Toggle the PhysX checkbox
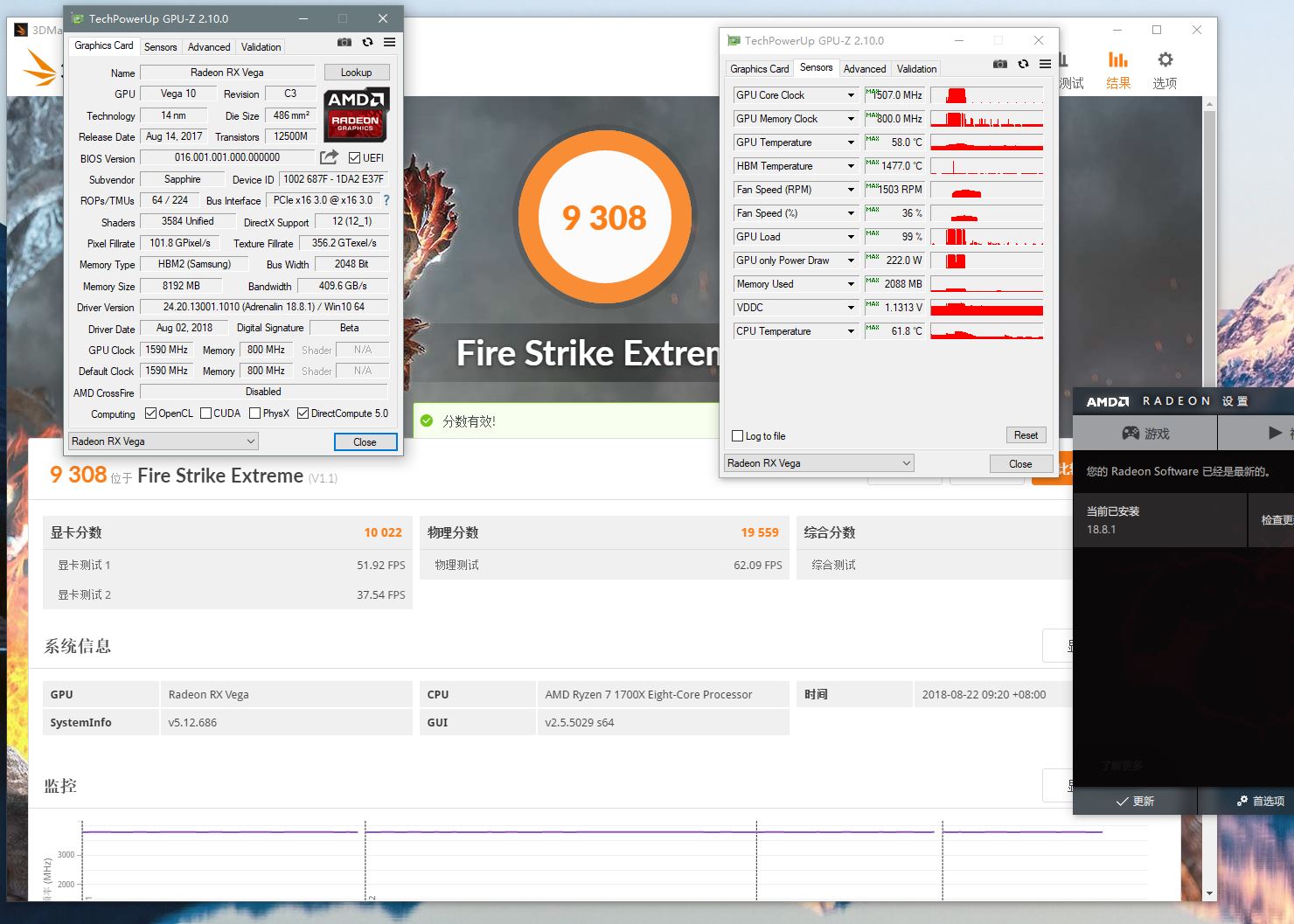 click(254, 413)
